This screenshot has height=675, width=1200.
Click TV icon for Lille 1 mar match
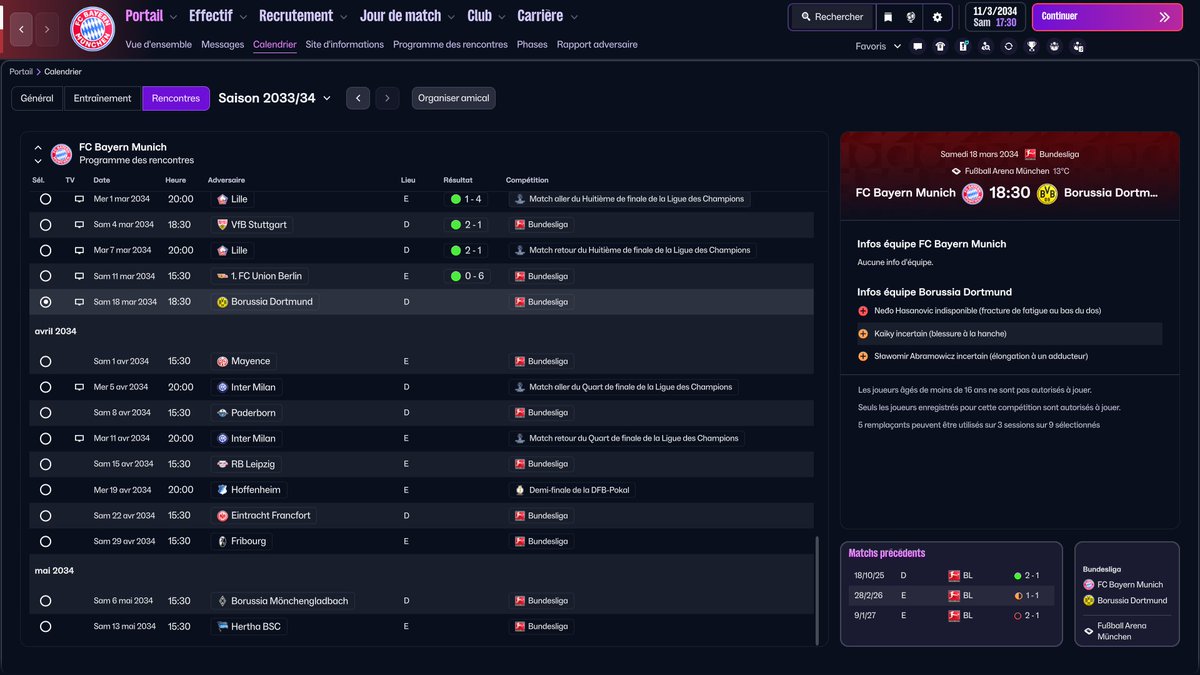[79, 199]
